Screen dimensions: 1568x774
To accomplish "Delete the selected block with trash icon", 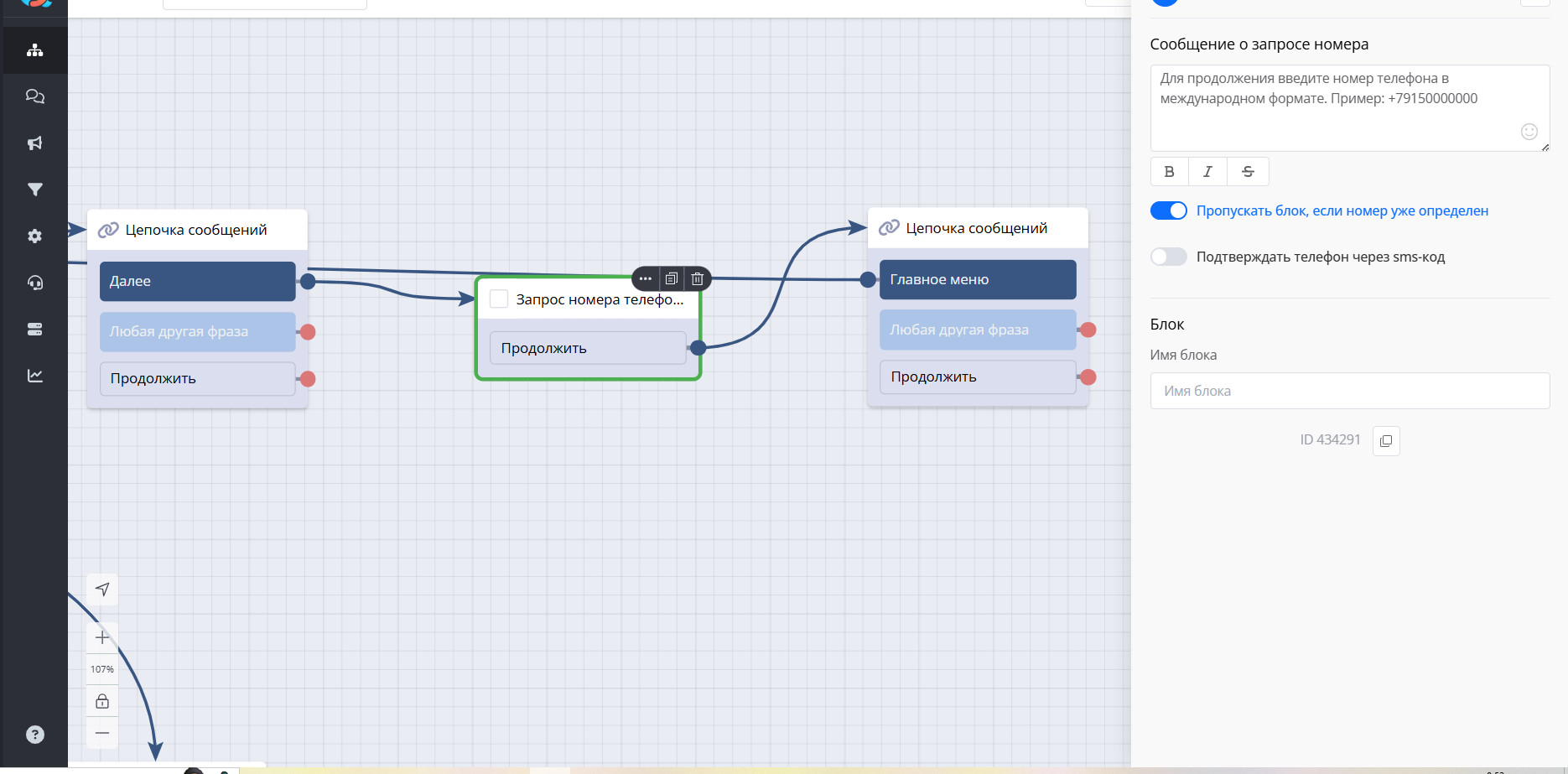I will (x=698, y=278).
